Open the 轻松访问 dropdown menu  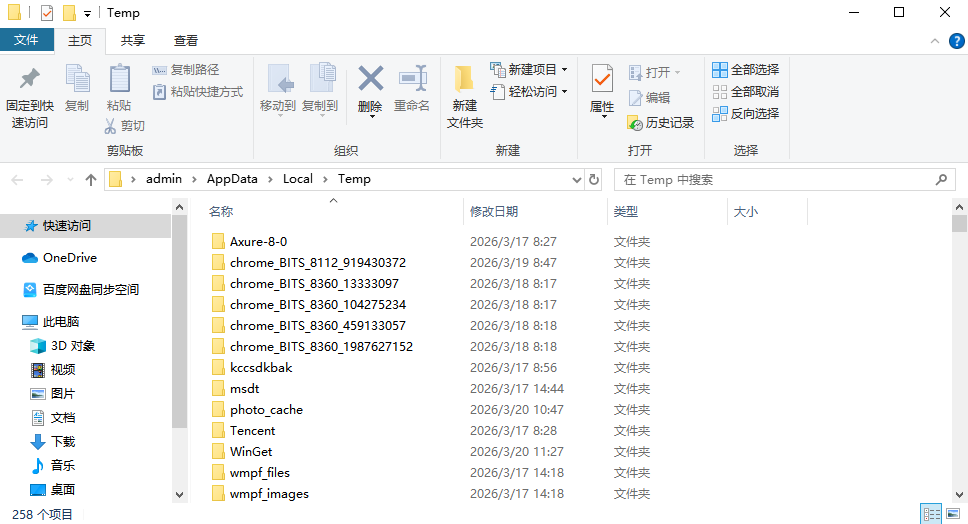tap(564, 92)
